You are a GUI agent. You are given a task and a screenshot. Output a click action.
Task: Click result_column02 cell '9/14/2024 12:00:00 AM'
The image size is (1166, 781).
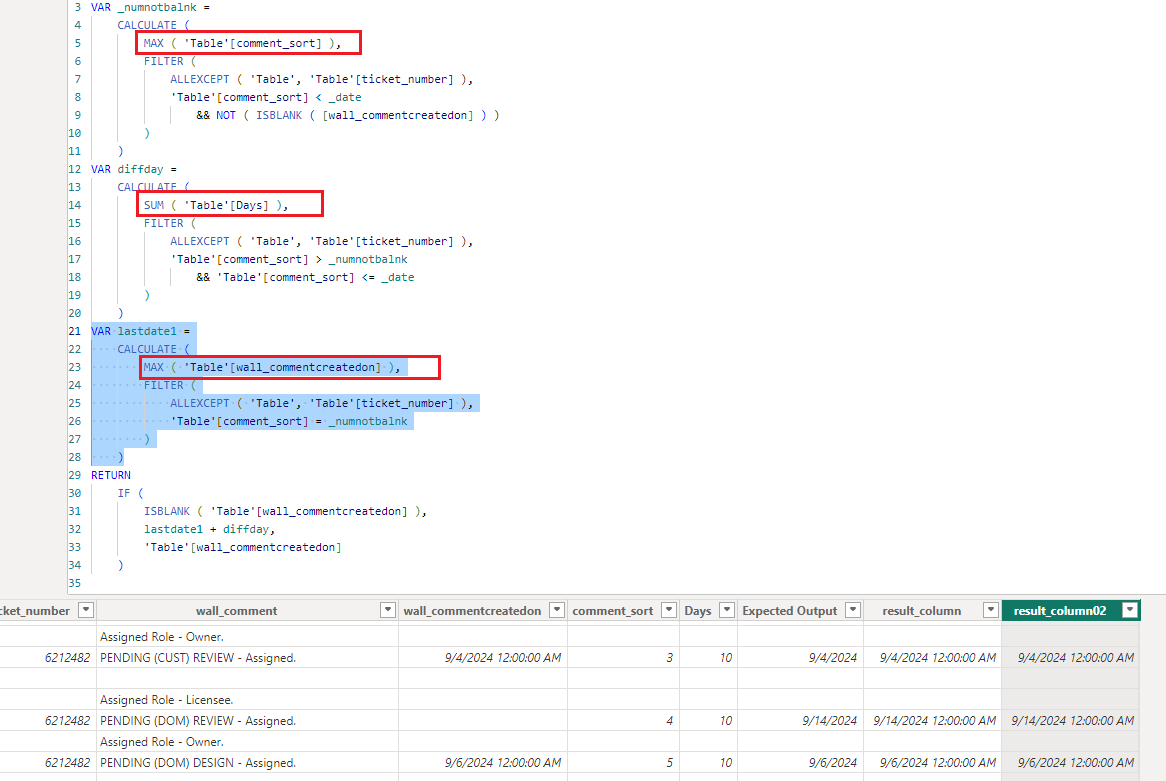click(1072, 721)
